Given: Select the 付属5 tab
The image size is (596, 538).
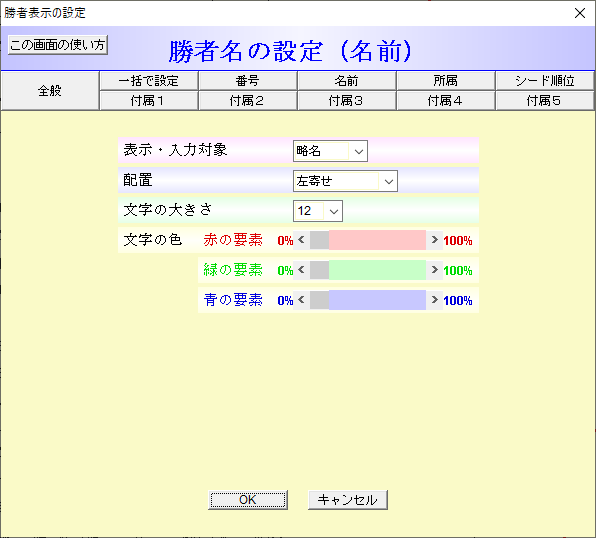Looking at the screenshot, I should pyautogui.click(x=545, y=101).
